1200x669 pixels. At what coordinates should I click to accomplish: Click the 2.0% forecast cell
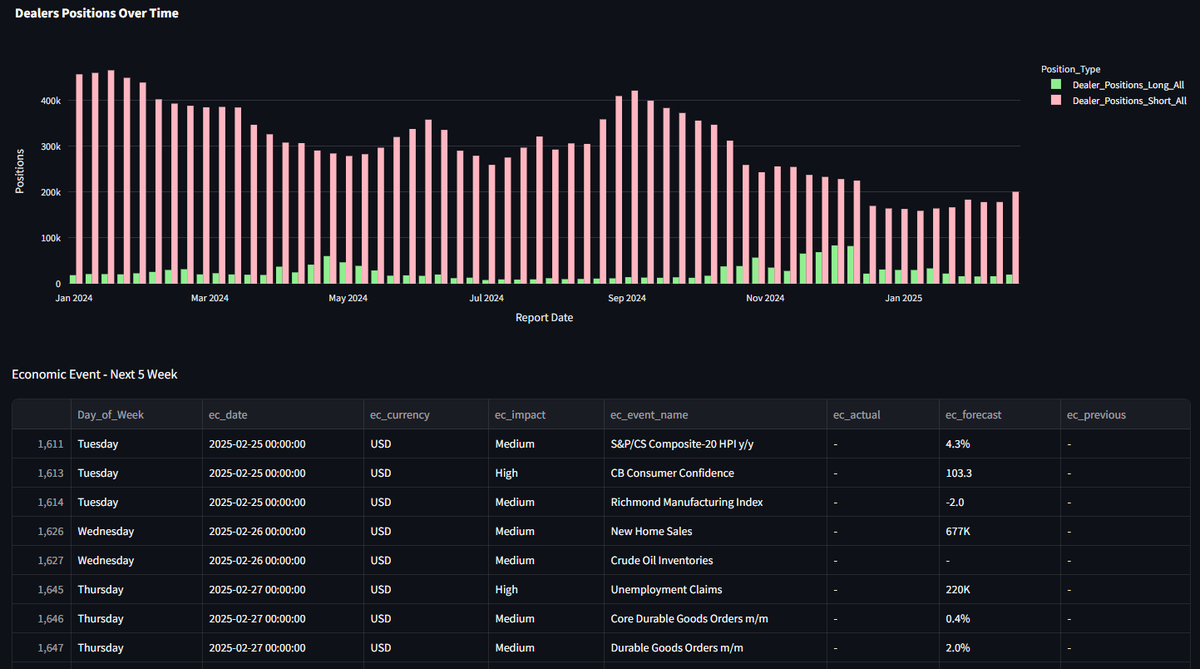point(998,648)
